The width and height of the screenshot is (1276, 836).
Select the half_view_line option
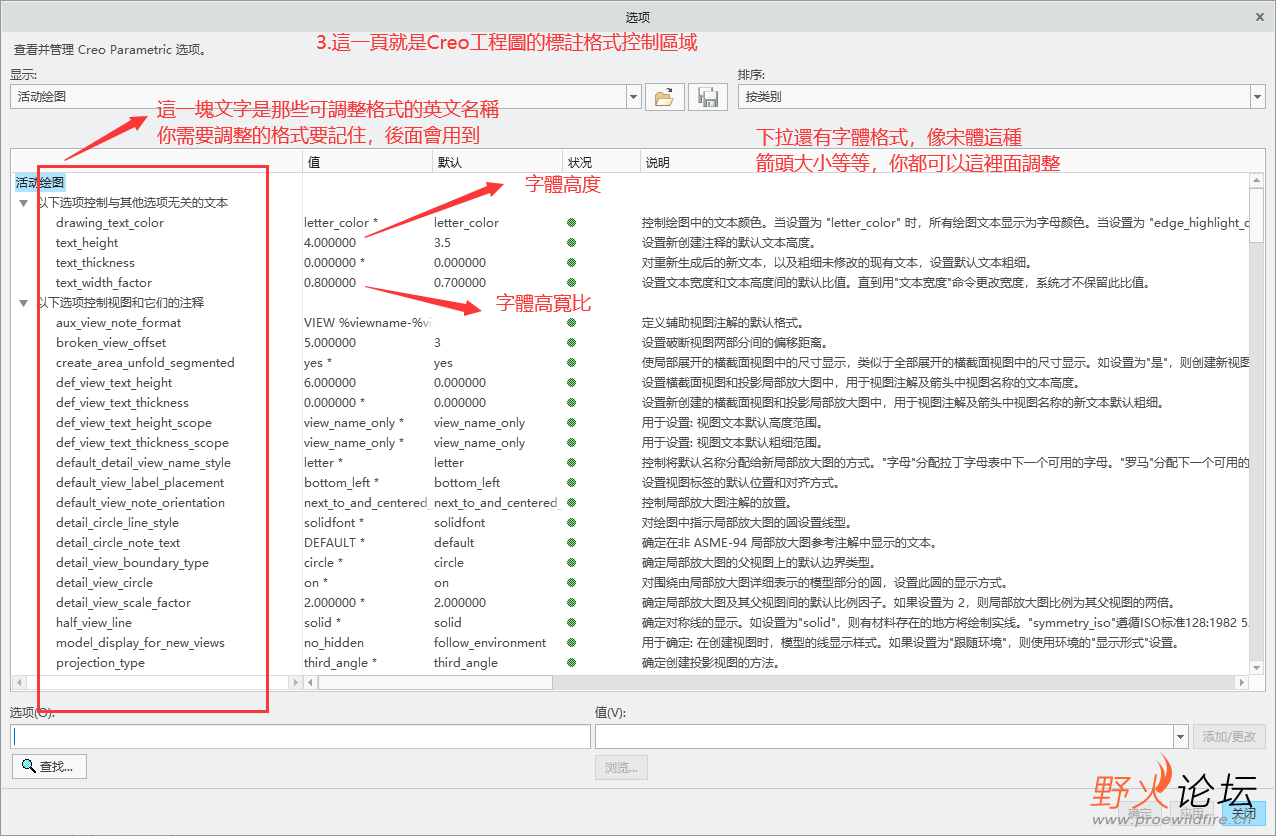click(93, 623)
